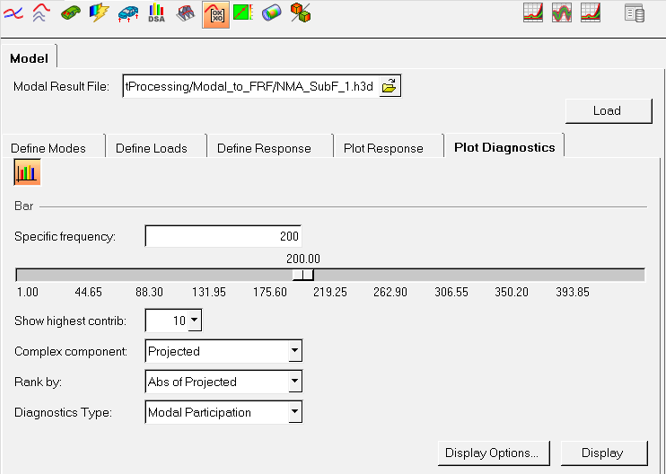This screenshot has width=667, height=474.
Task: Open the third plot chart icon
Action: pyautogui.click(x=590, y=13)
